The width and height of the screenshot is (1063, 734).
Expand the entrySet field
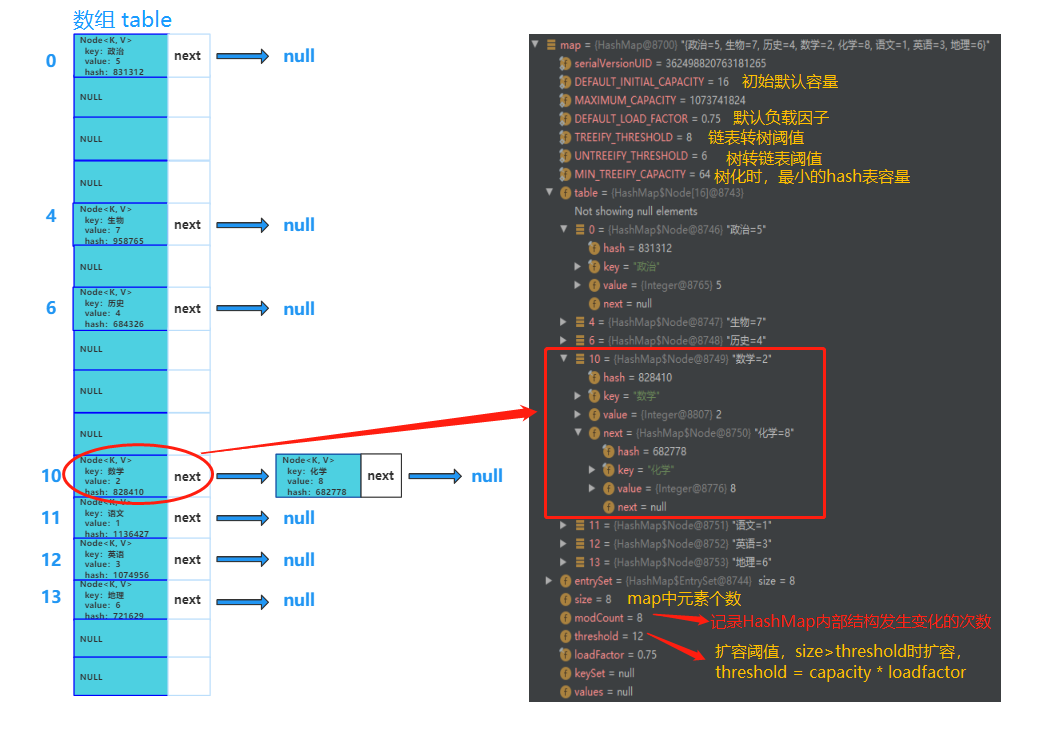[x=550, y=580]
